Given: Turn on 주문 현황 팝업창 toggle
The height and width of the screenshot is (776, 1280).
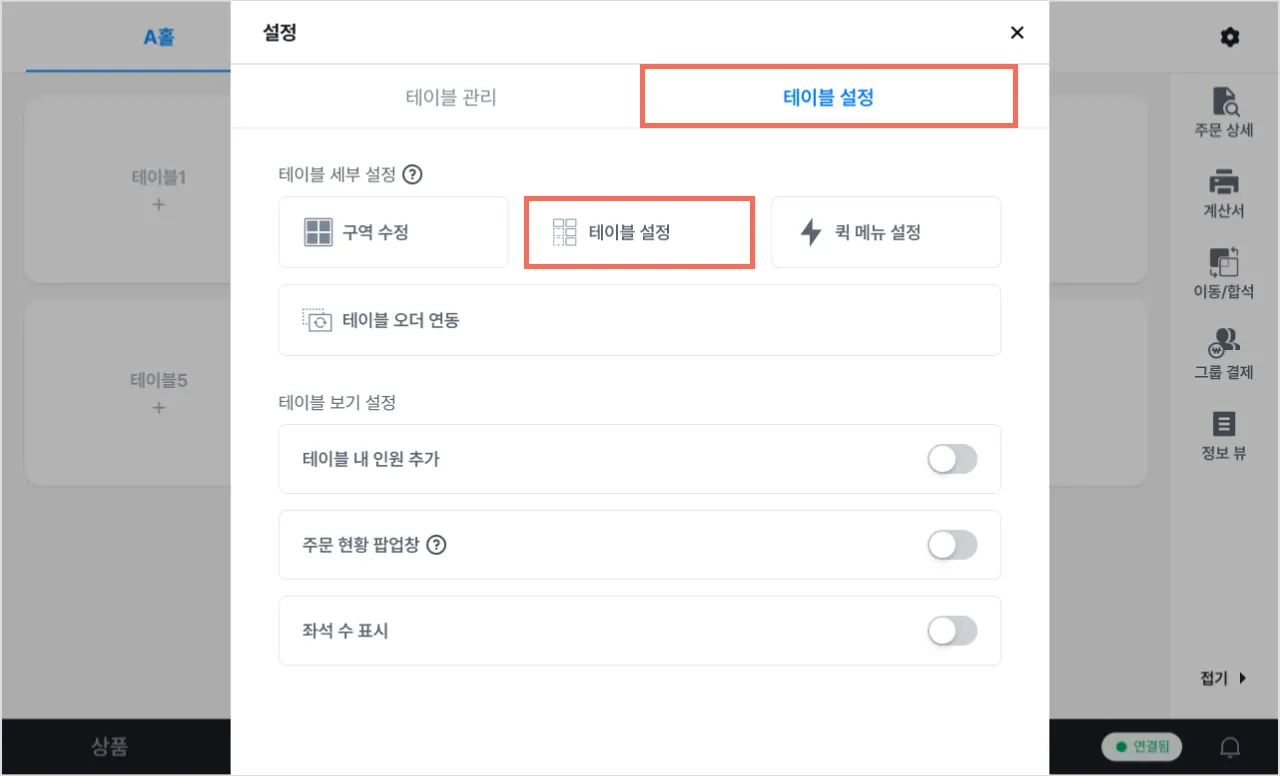Looking at the screenshot, I should point(951,545).
